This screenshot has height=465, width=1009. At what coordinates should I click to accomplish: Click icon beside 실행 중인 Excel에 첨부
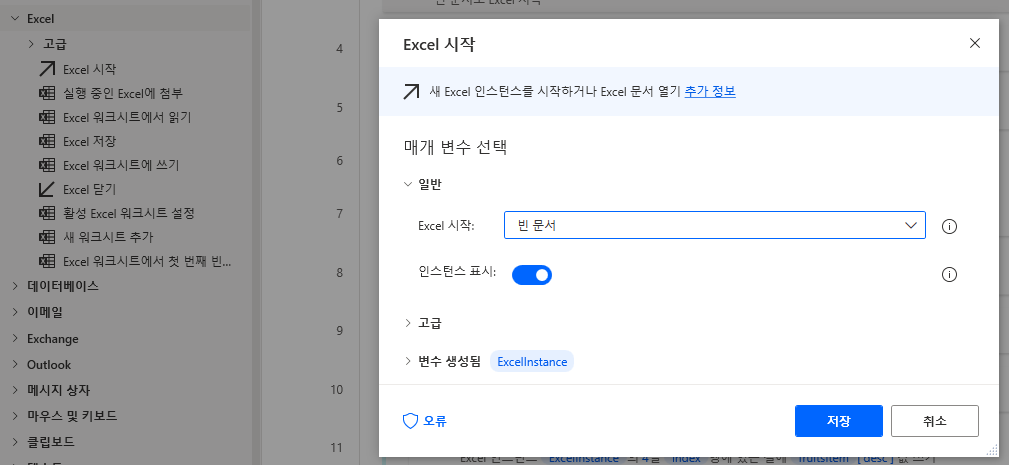click(47, 93)
